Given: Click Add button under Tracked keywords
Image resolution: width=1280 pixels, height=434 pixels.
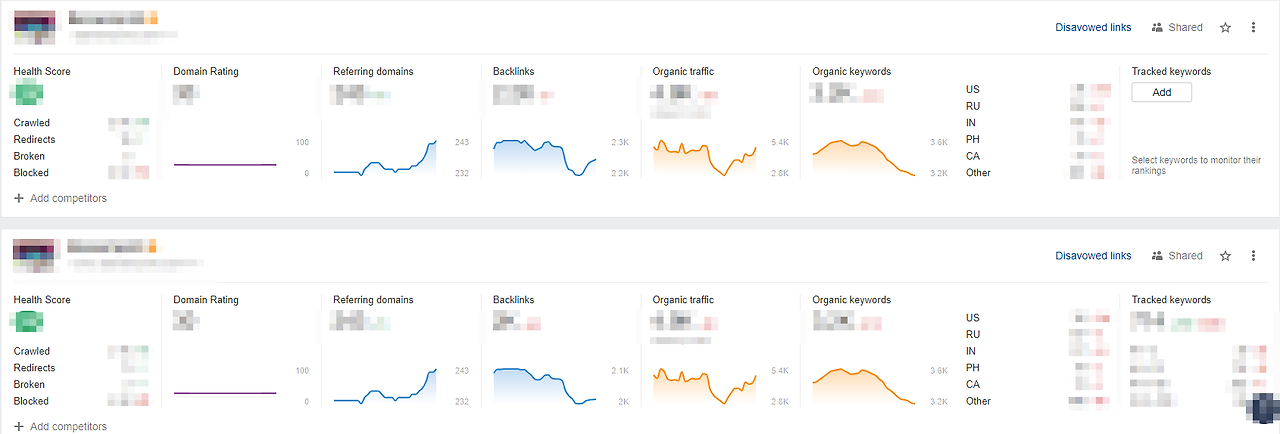Looking at the screenshot, I should tap(1162, 92).
